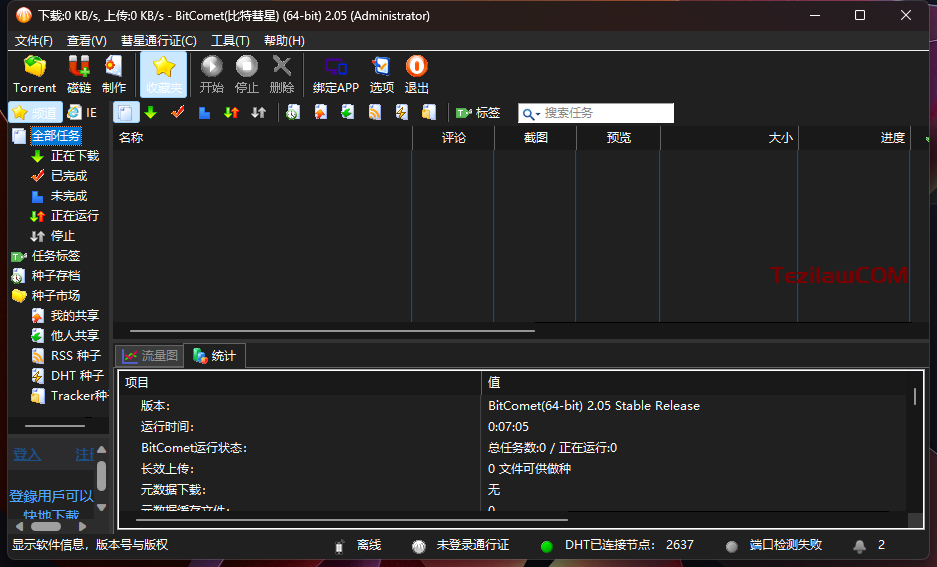Click Tracker torrents toolbar icon
Viewport: 937px width, 567px height.
[x=428, y=112]
